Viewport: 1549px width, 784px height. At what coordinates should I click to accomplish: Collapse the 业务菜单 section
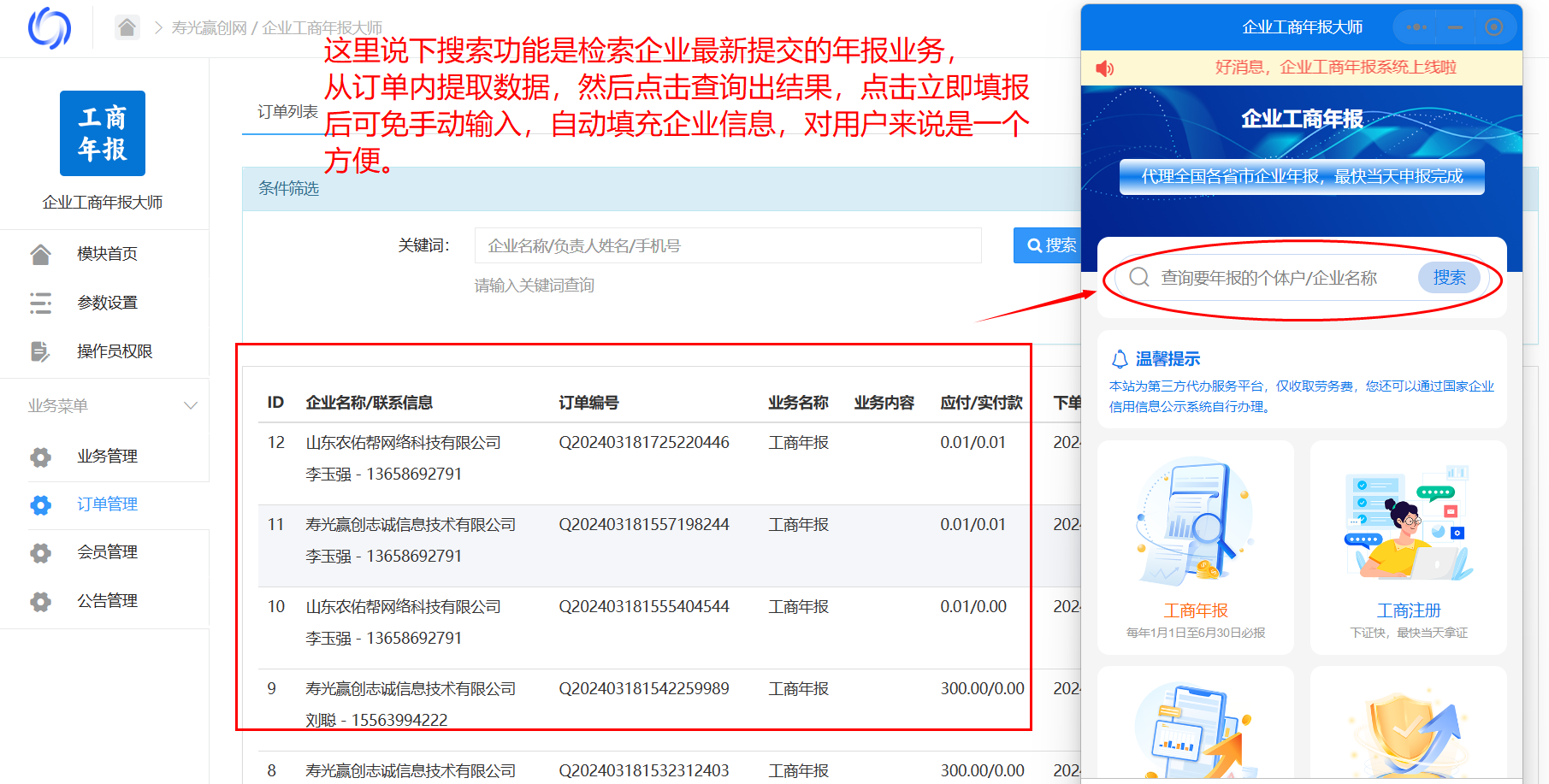click(x=190, y=404)
